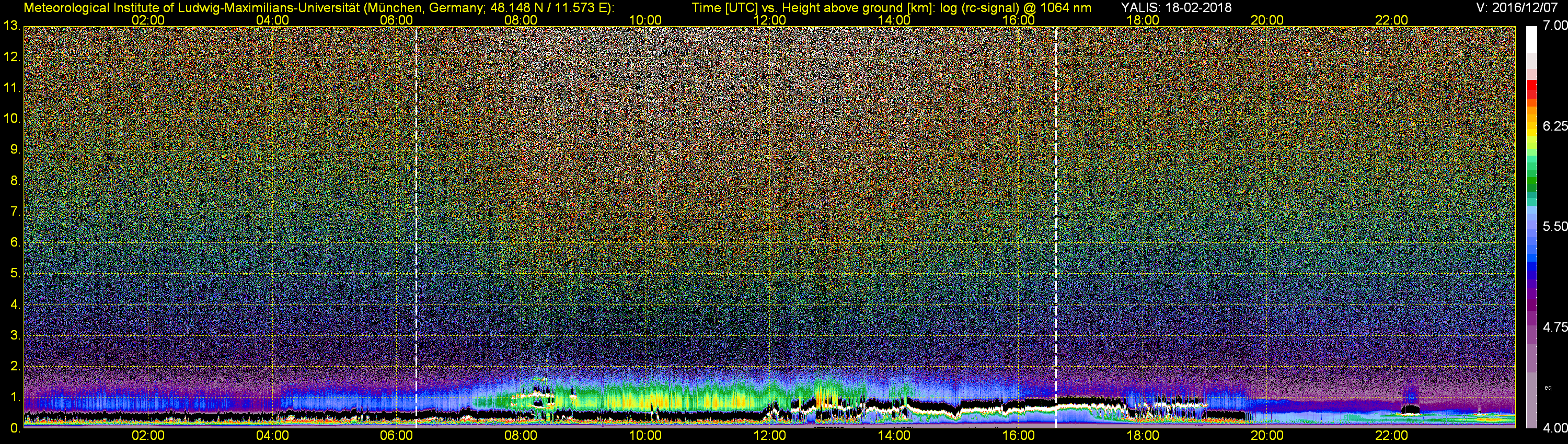The image size is (1568, 444).
Task: Click height axis label '5.'
Action: pyautogui.click(x=15, y=273)
